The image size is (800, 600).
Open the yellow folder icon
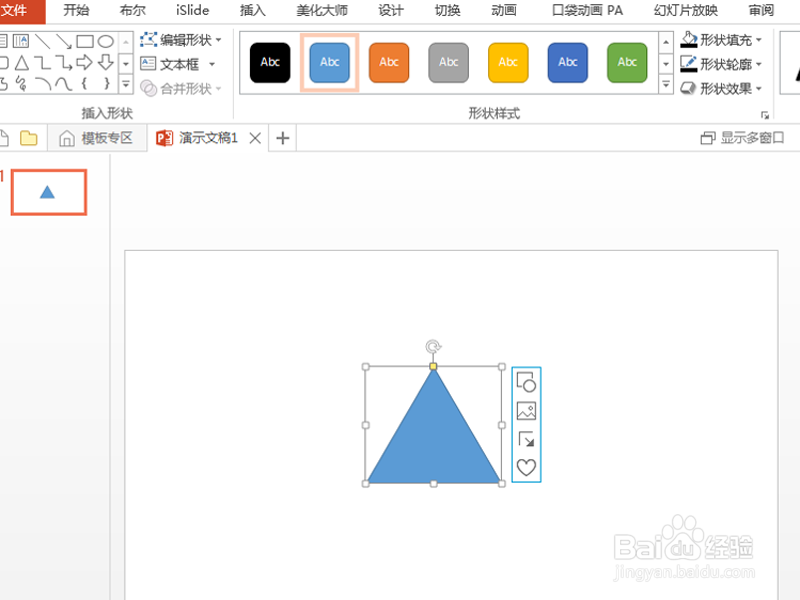click(x=29, y=138)
